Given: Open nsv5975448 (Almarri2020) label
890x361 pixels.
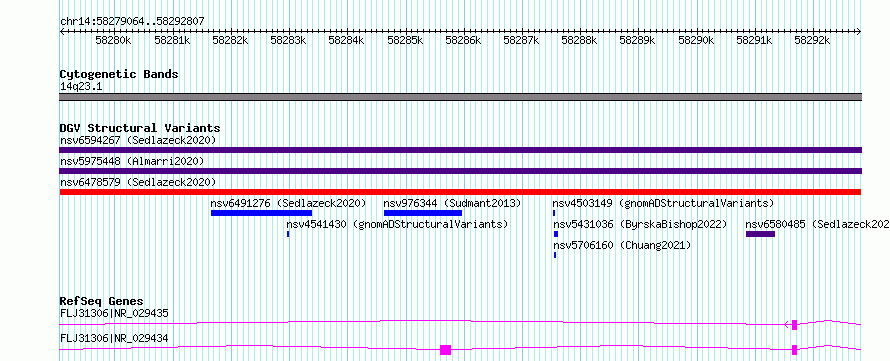Looking at the screenshot, I should tap(132, 161).
